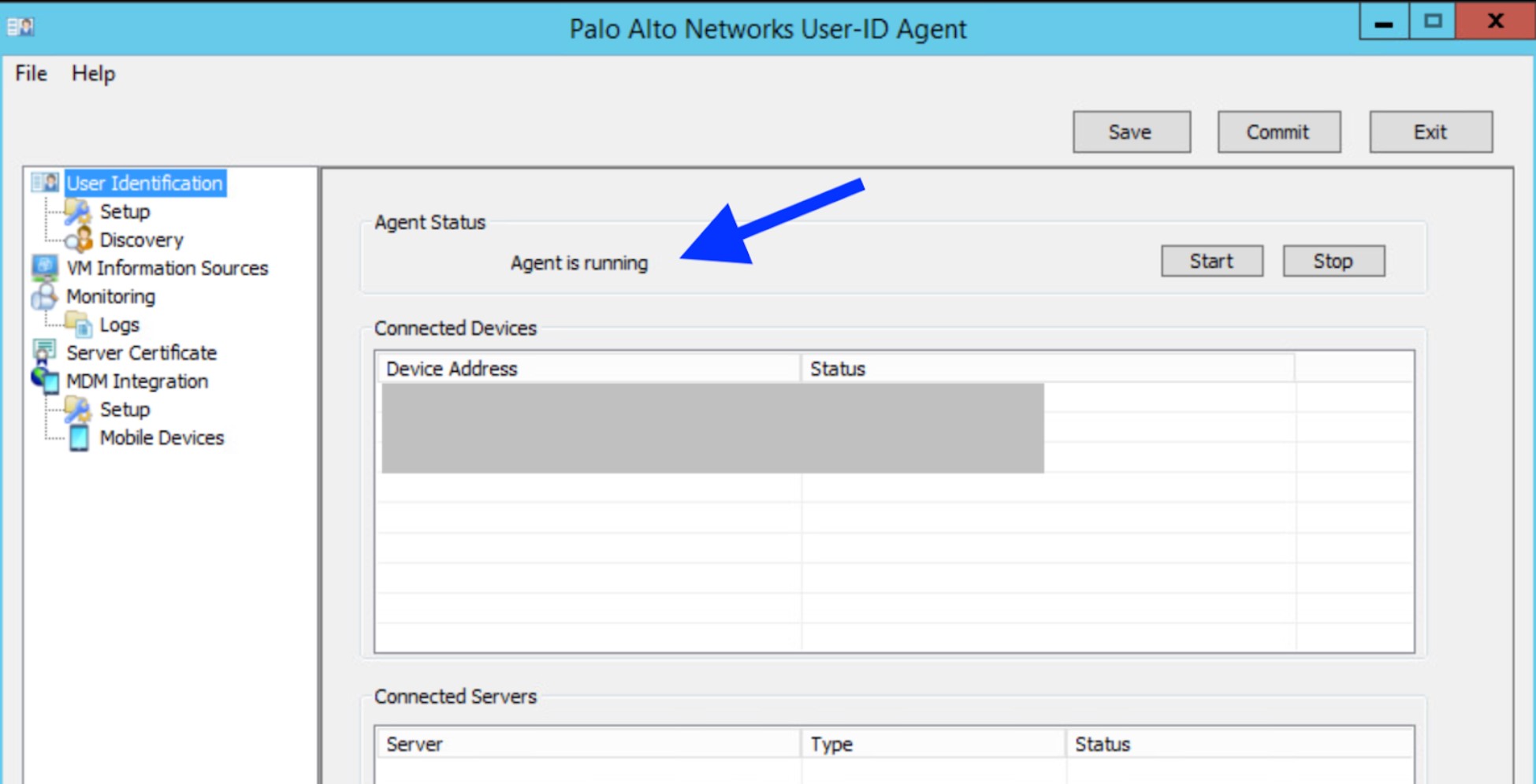Select User Identification in the tree

point(145,183)
